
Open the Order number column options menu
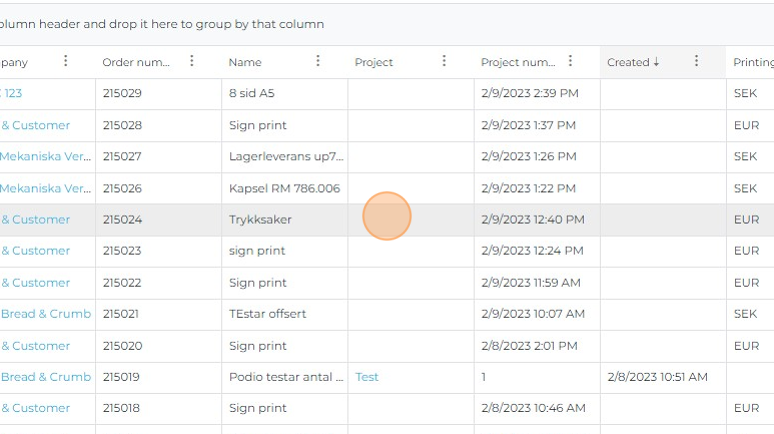click(x=192, y=61)
